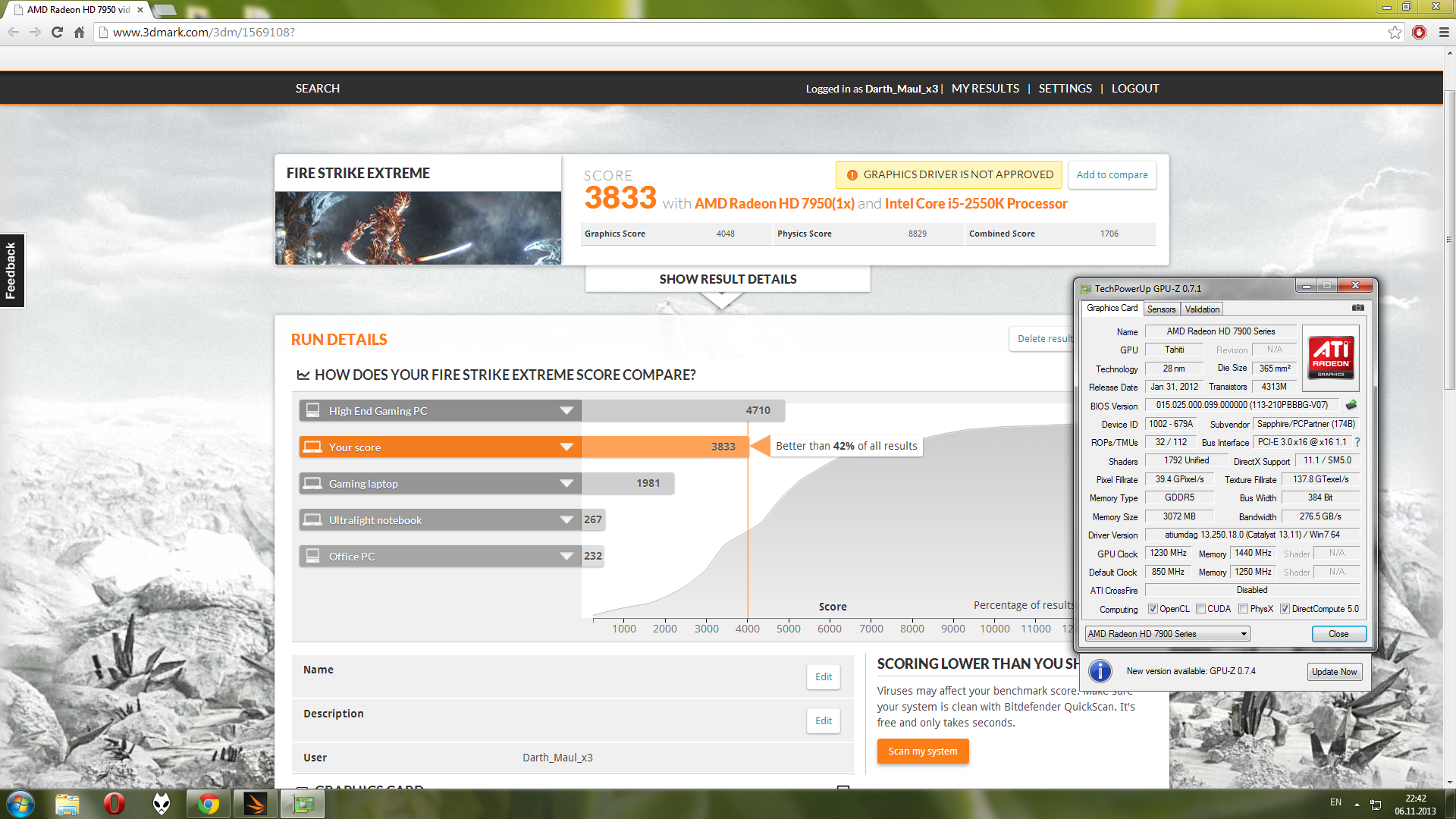This screenshot has height=819, width=1456.
Task: Switch to the Sensors tab
Action: tap(1161, 309)
